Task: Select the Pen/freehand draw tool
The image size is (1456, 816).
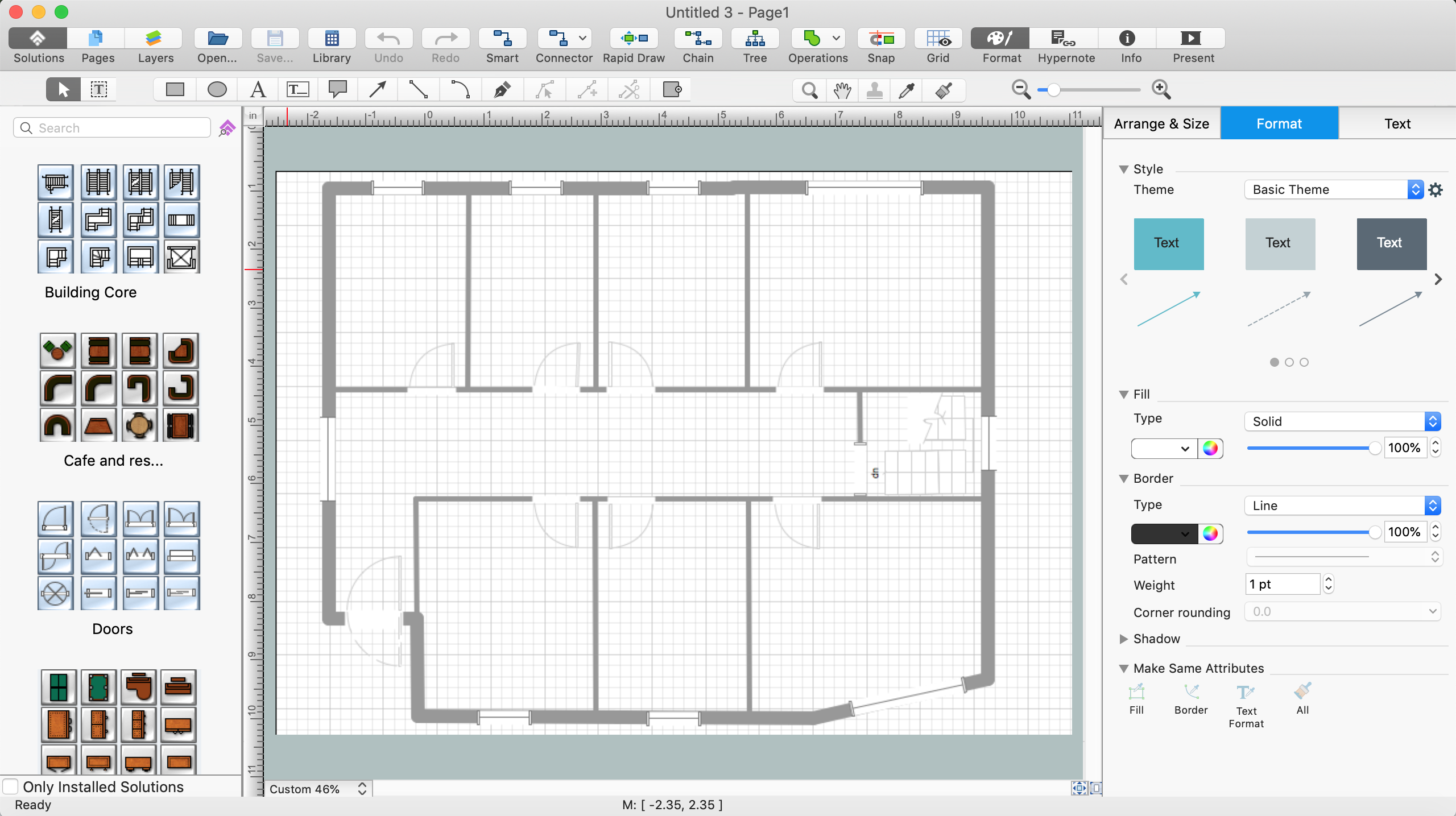Action: 503,89
